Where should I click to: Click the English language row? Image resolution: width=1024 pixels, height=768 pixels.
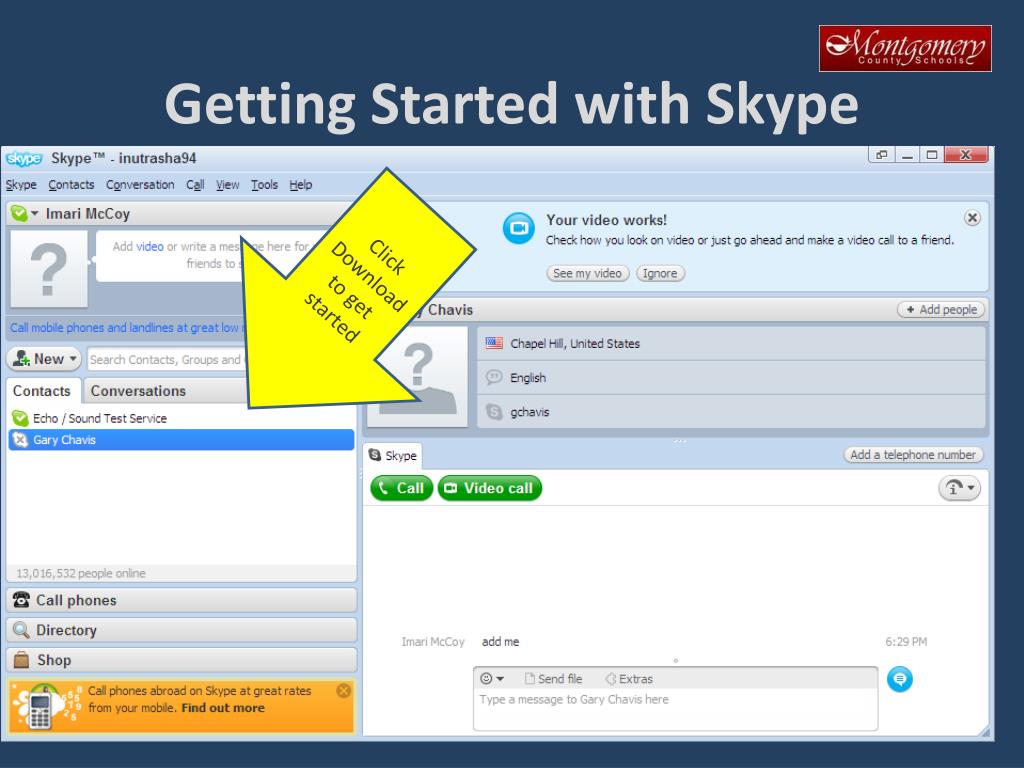pyautogui.click(x=731, y=377)
